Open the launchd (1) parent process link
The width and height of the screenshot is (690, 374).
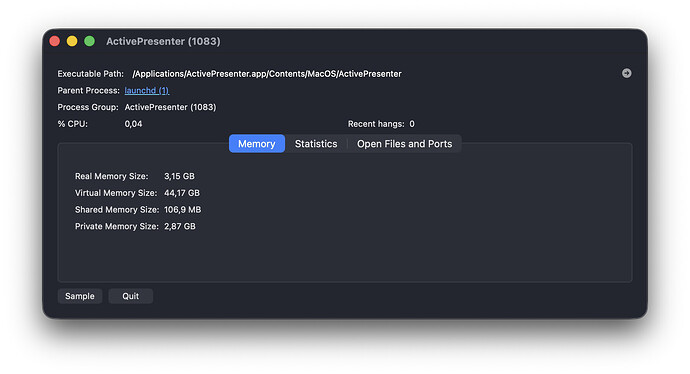click(147, 90)
